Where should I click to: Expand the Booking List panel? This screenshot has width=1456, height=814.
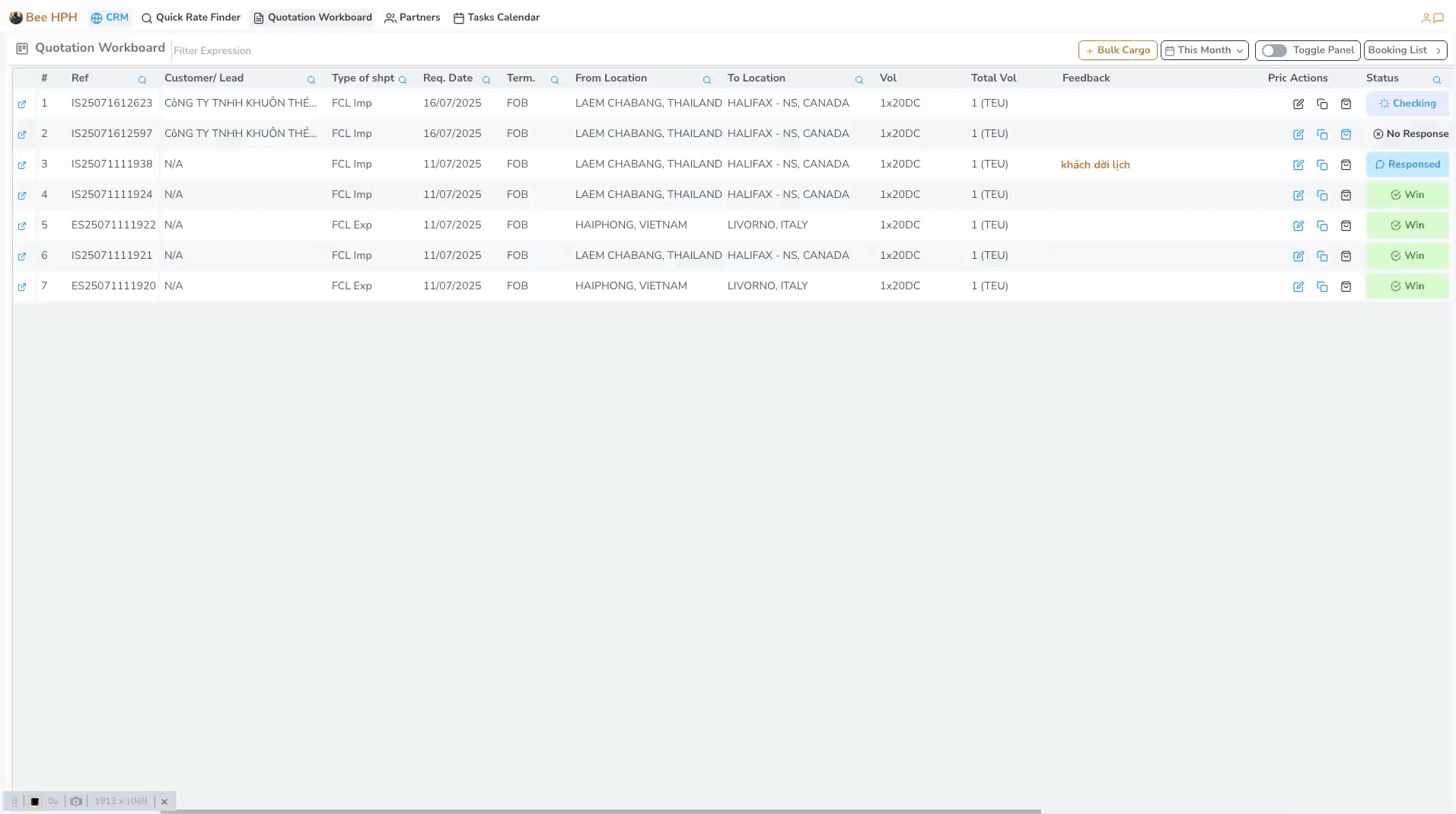(1405, 50)
